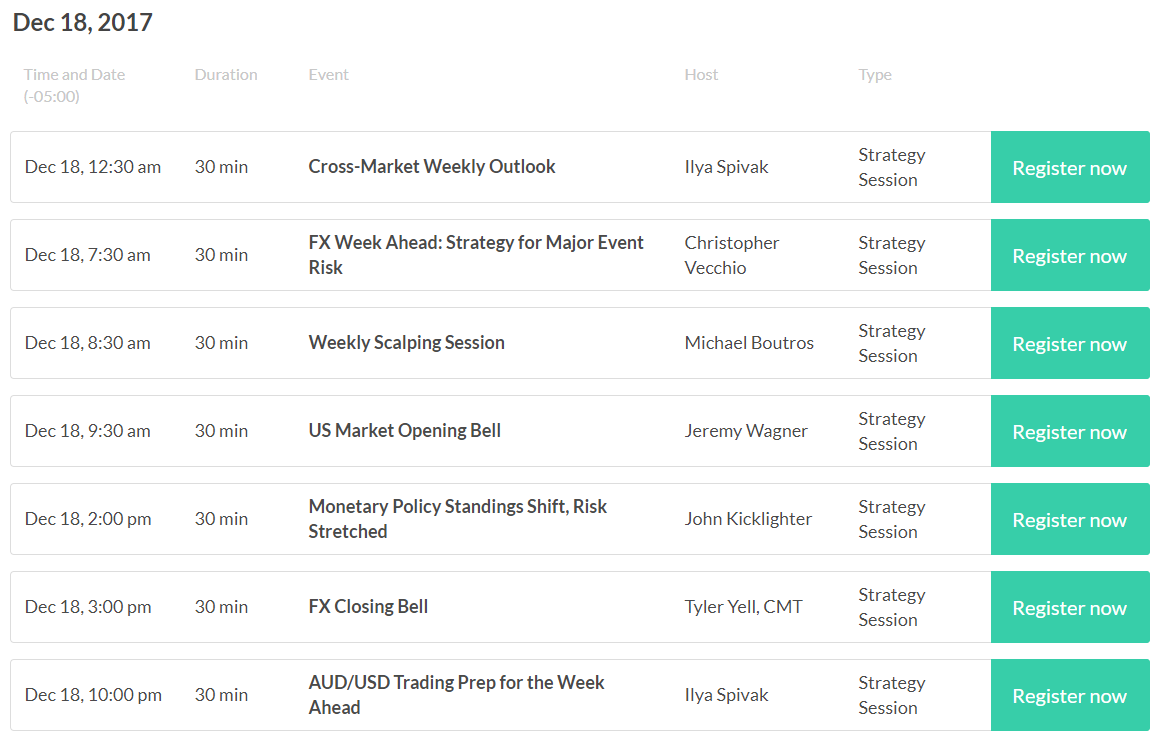Open FX Closing Bell event title
The image size is (1161, 741).
[x=368, y=607]
